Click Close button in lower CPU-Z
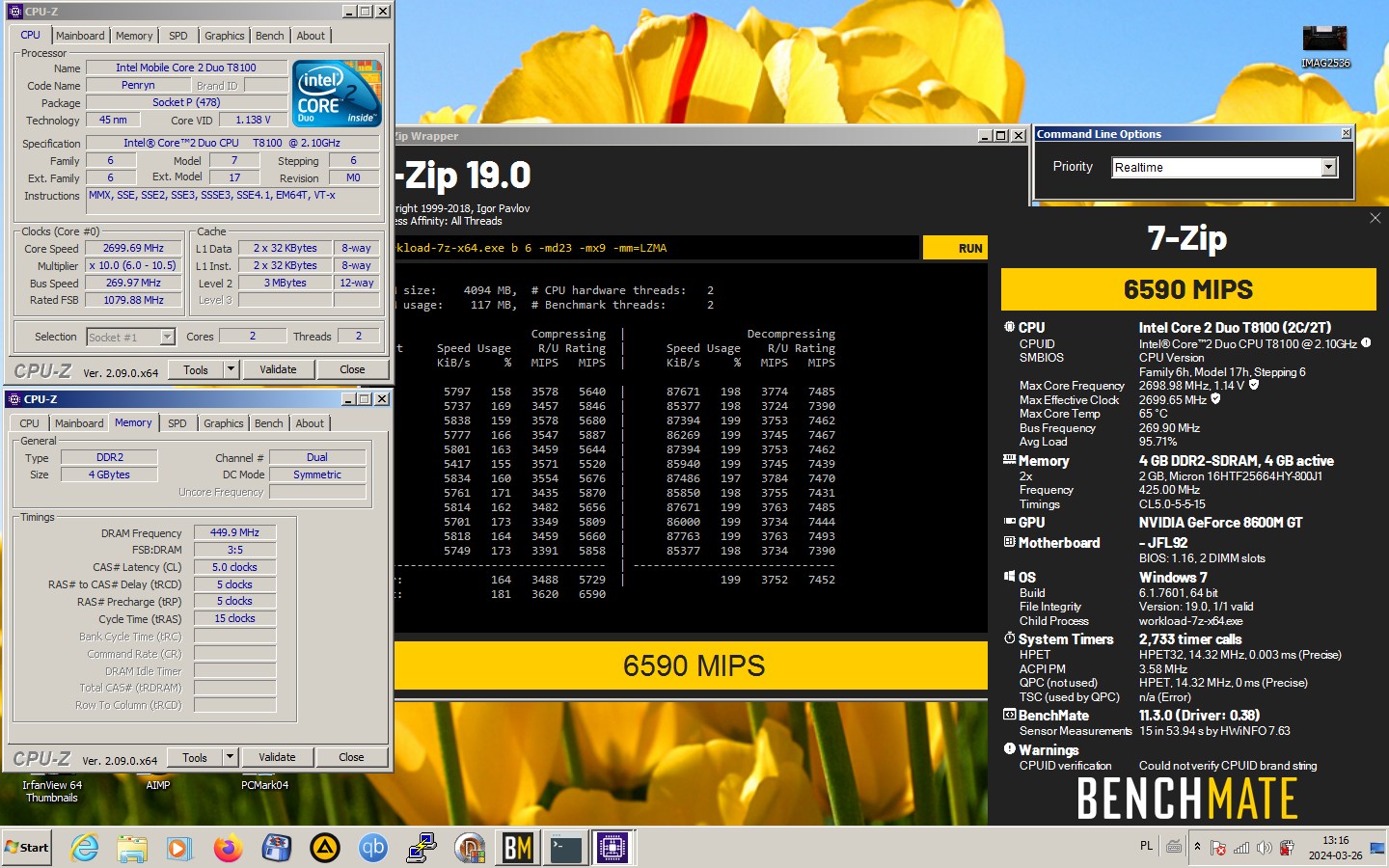This screenshot has width=1389, height=868. 351,757
